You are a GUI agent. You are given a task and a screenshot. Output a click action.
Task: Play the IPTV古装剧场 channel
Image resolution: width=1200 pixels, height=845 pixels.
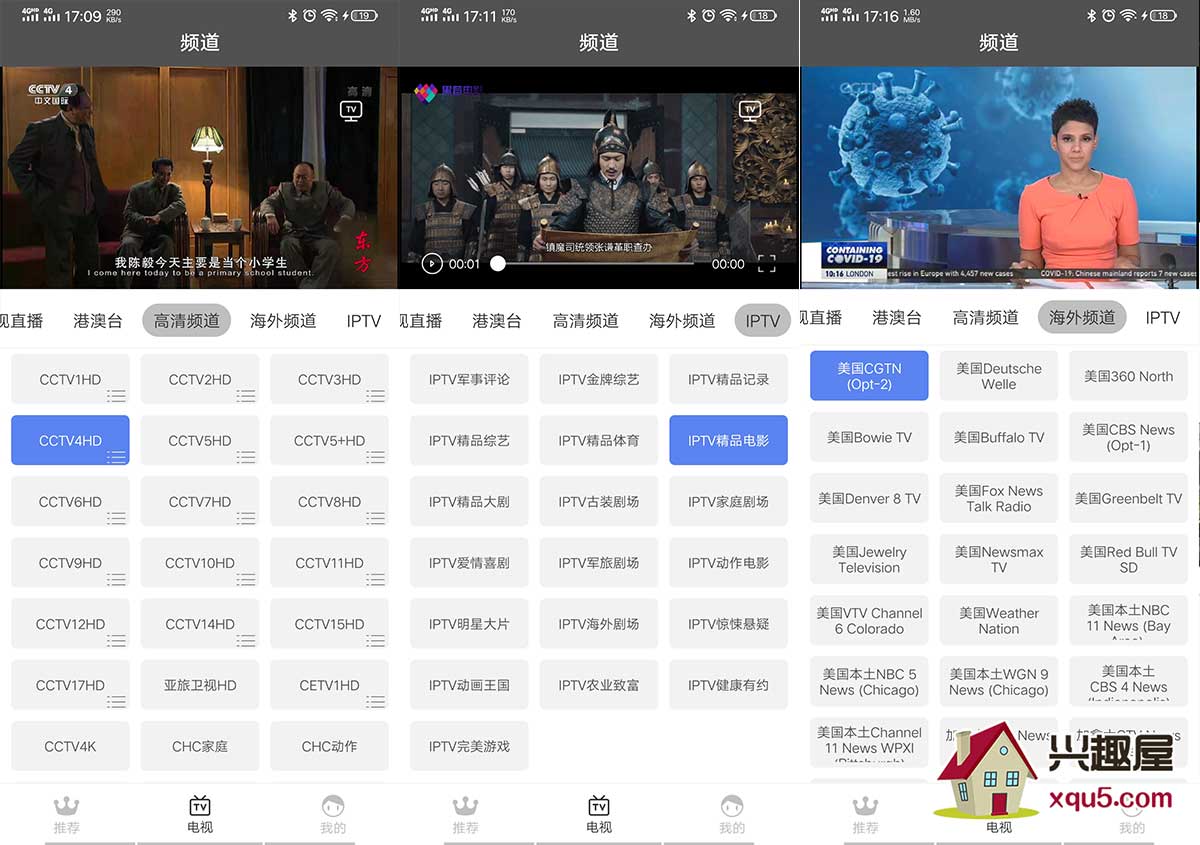tap(599, 502)
